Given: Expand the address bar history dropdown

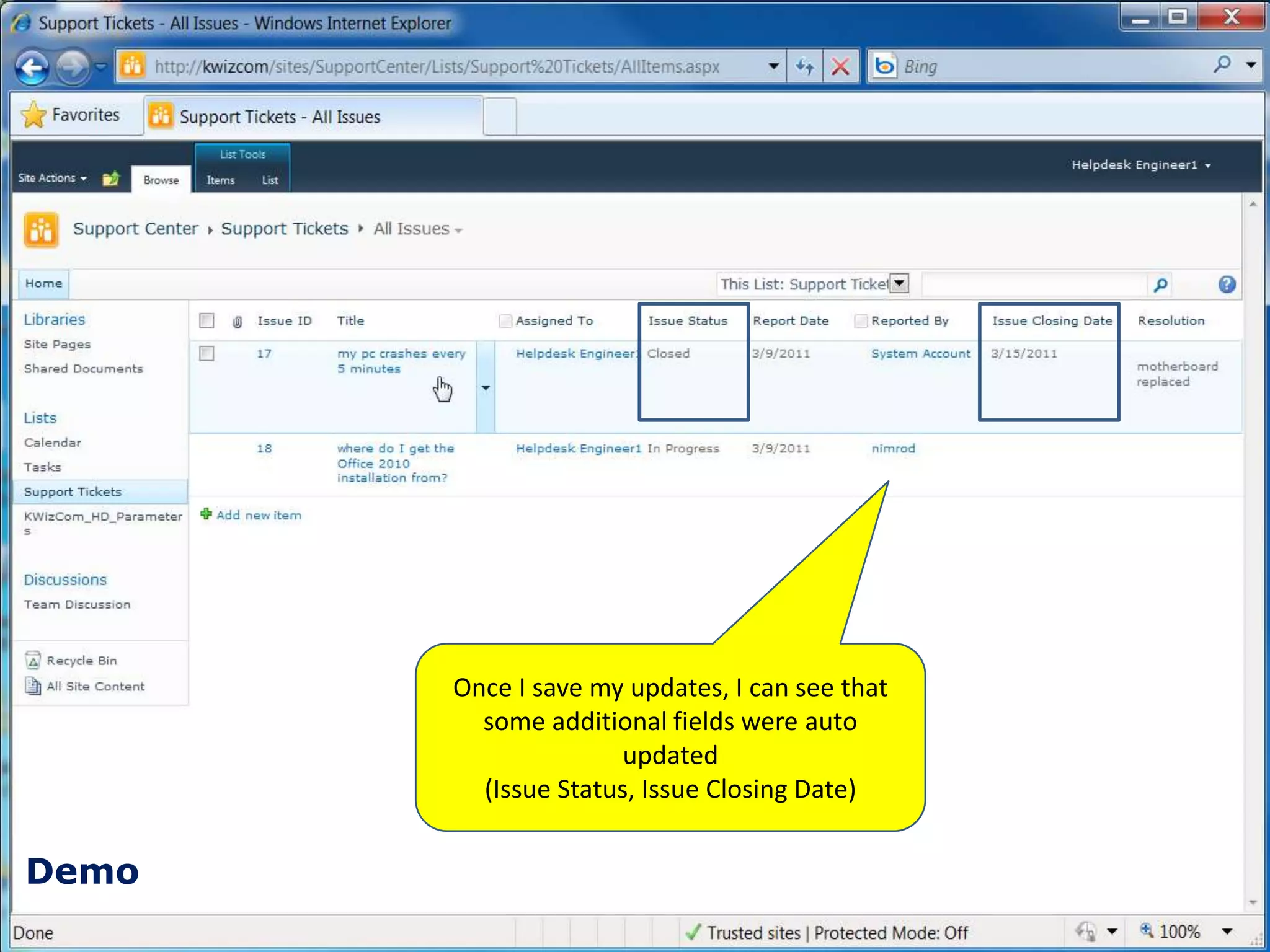Looking at the screenshot, I should (x=773, y=66).
